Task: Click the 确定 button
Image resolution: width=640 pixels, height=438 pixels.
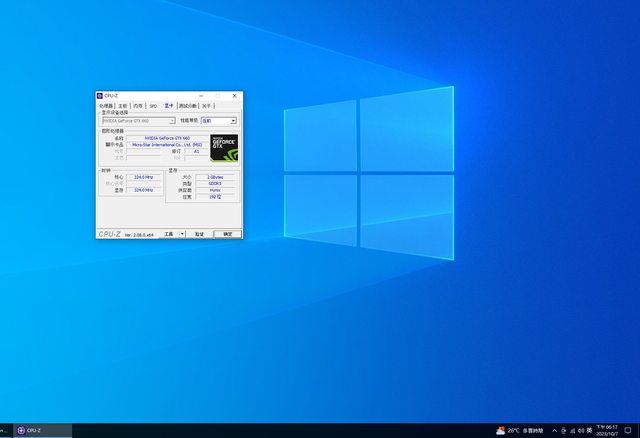Action: (227, 233)
